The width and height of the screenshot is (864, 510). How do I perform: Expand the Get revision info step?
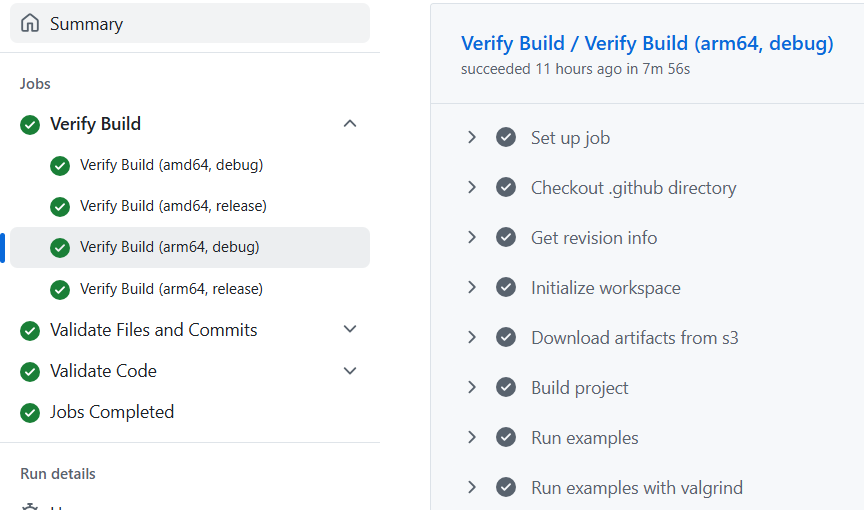click(472, 238)
